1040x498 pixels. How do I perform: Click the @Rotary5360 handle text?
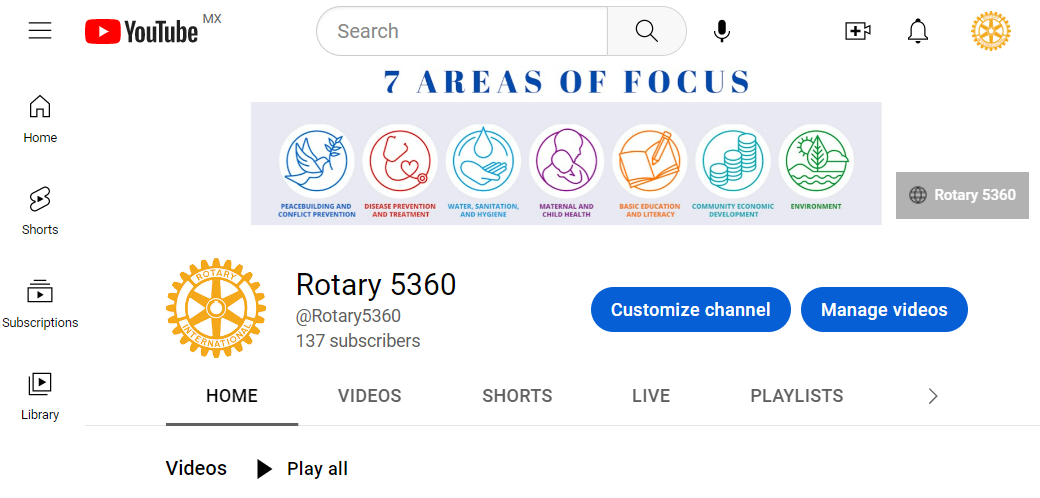point(348,316)
